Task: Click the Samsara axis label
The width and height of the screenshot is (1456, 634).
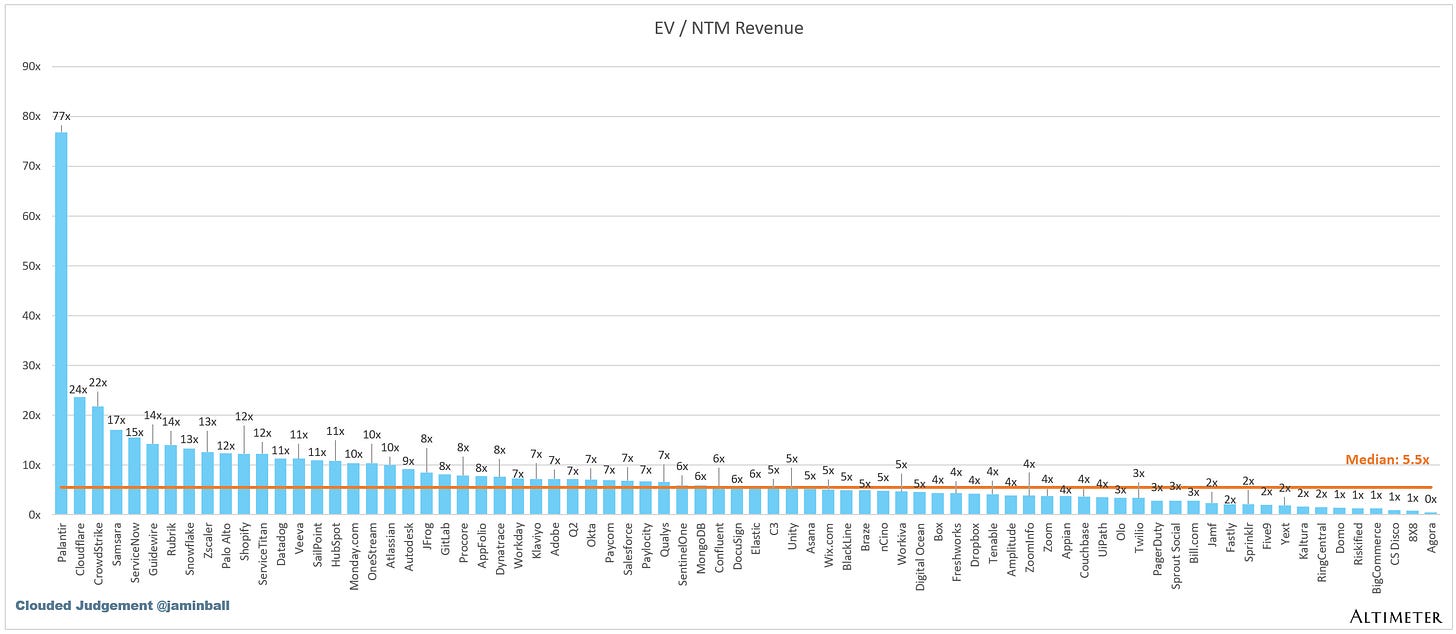Action: (116, 543)
